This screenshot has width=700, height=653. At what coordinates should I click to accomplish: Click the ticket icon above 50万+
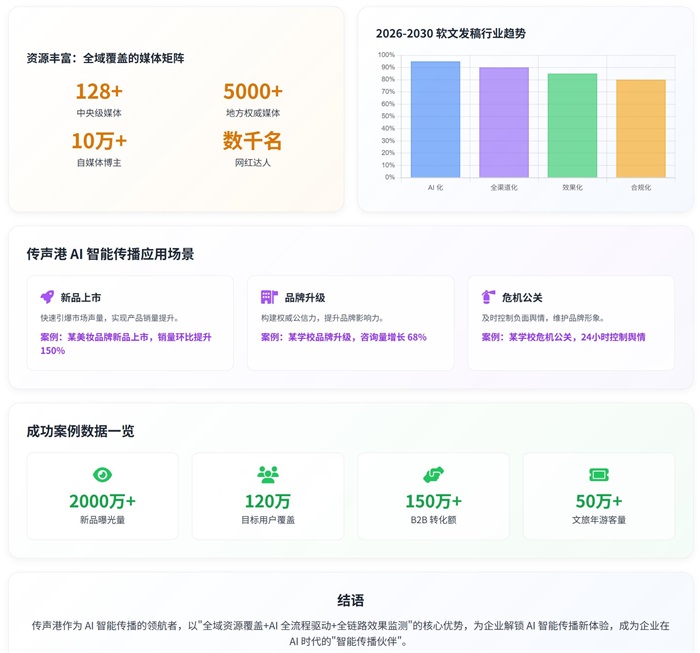(599, 475)
